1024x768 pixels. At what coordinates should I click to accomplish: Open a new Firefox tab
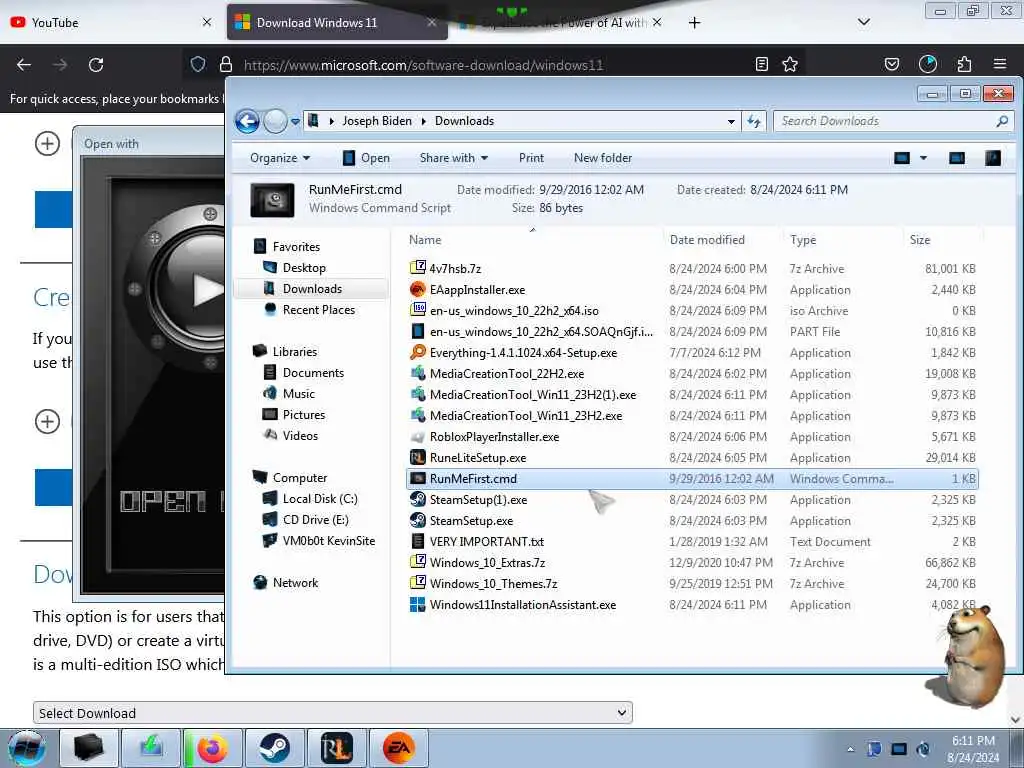pyautogui.click(x=694, y=23)
